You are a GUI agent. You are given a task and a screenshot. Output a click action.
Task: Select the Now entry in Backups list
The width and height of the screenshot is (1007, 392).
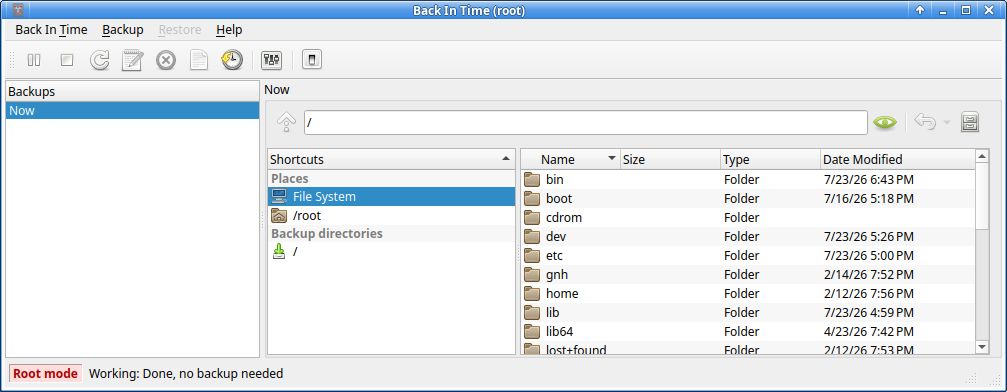[132, 111]
